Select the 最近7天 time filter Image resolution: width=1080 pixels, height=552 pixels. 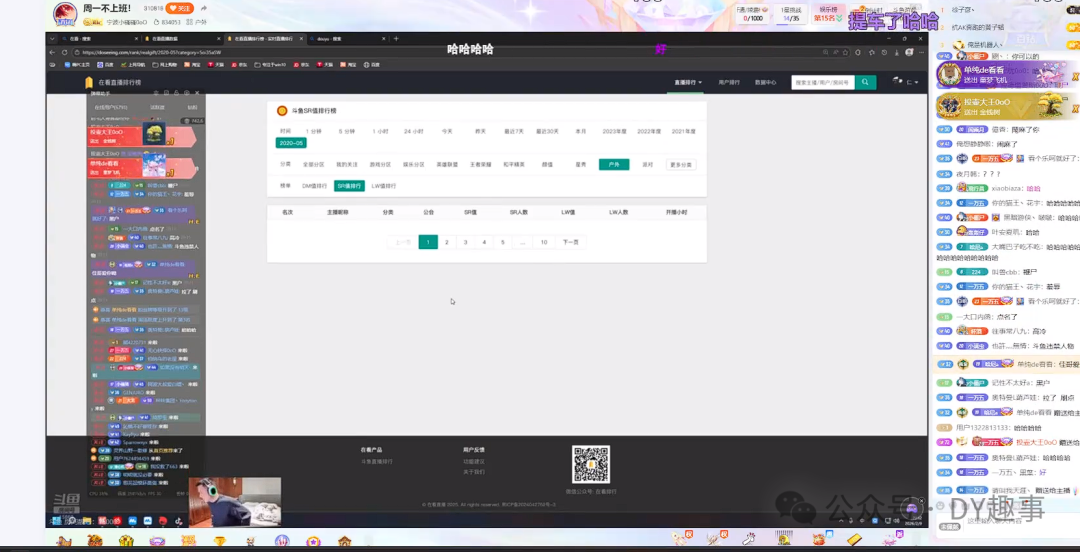pyautogui.click(x=514, y=131)
